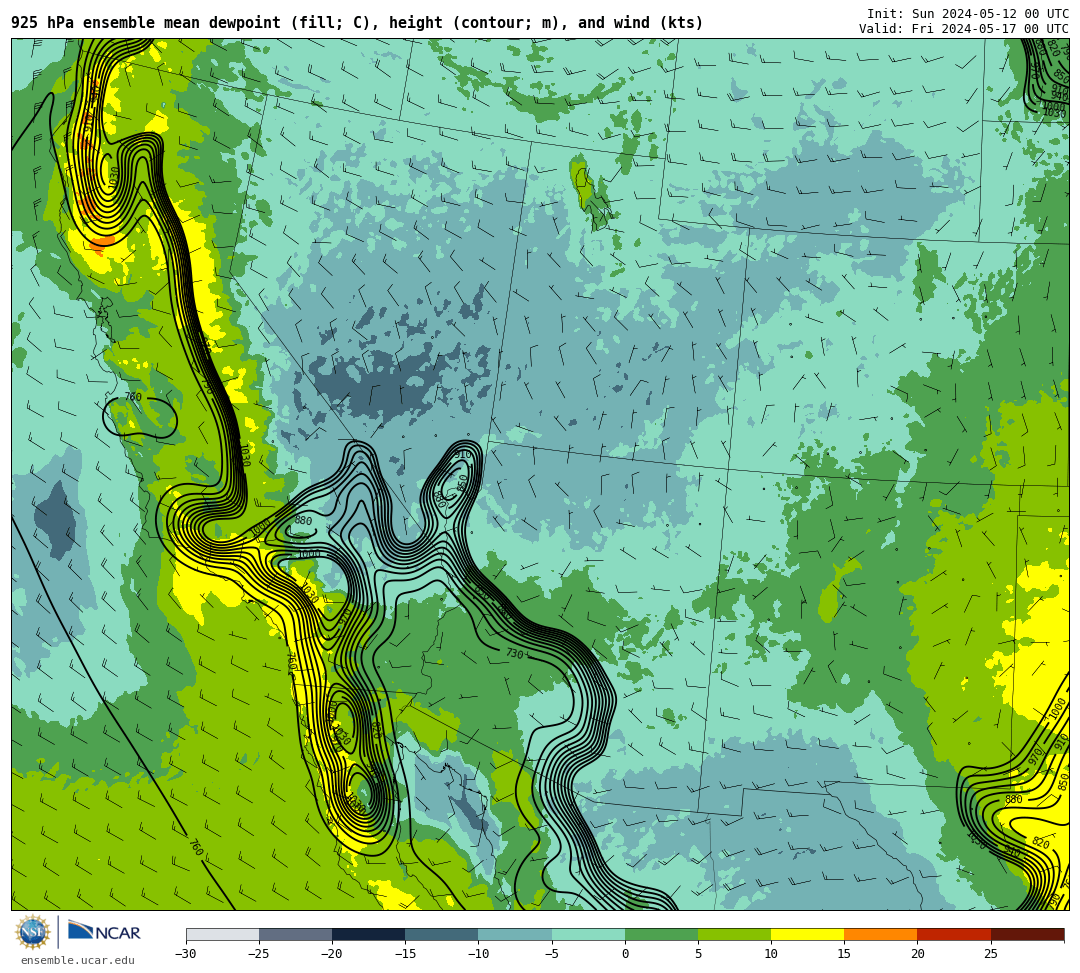Screen dimensions: 1080x973
Task: Click the NCAR logo
Action: click(104, 932)
